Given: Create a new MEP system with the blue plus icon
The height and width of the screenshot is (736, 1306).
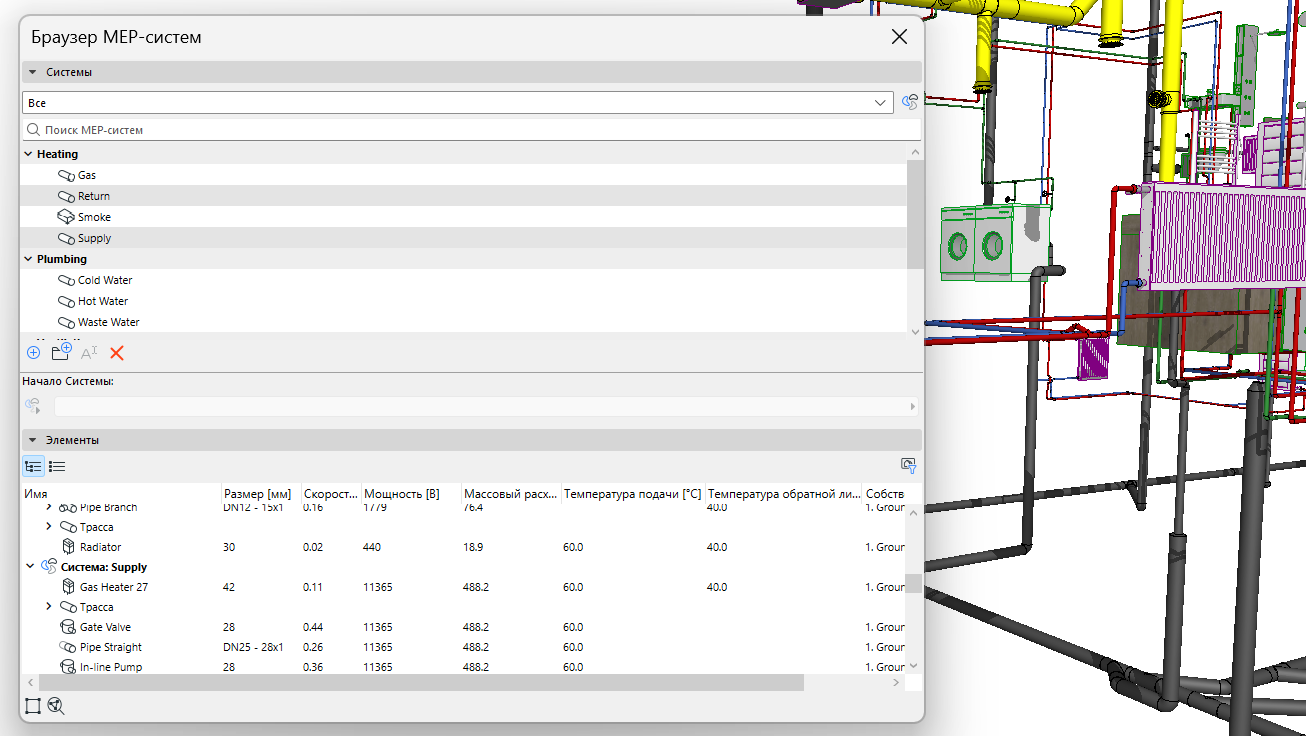Looking at the screenshot, I should coord(33,353).
